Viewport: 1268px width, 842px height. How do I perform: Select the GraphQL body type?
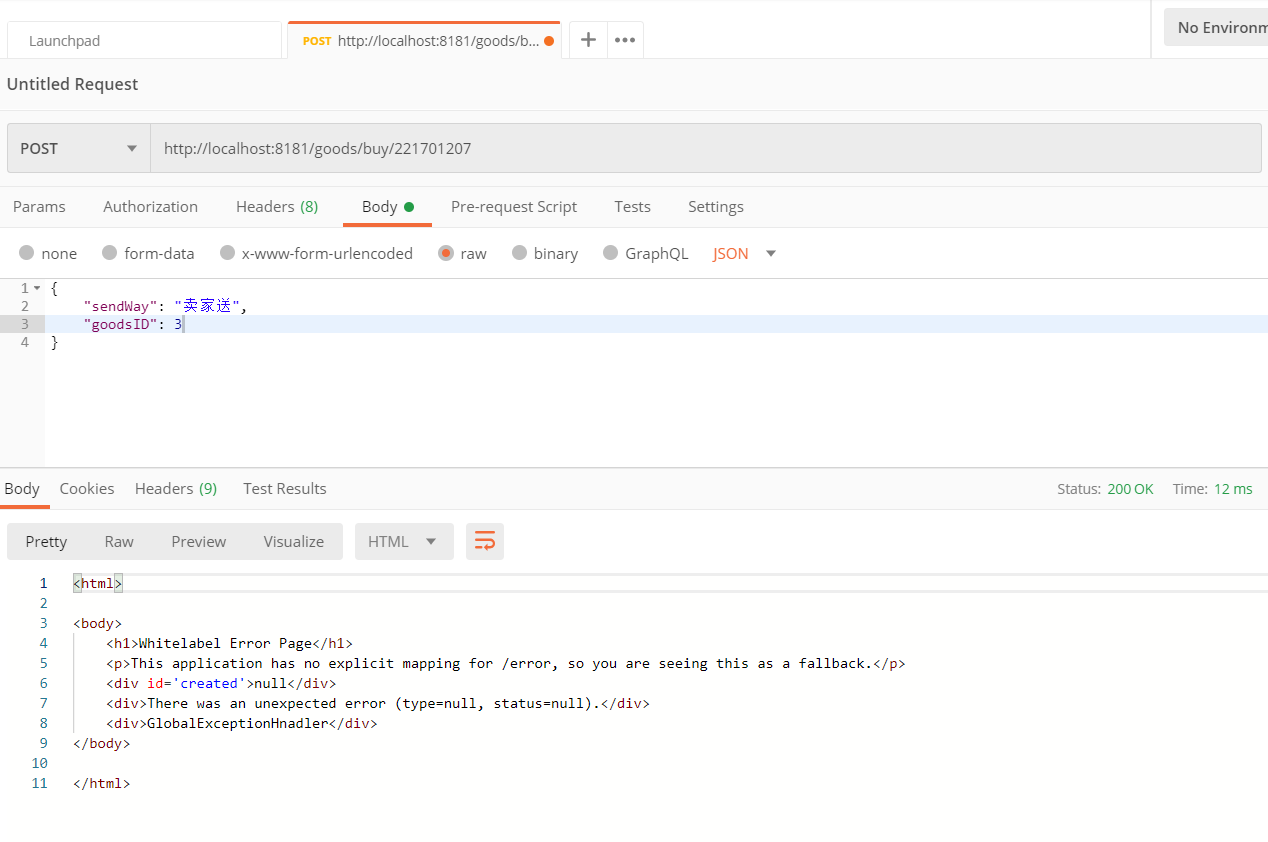coord(646,253)
